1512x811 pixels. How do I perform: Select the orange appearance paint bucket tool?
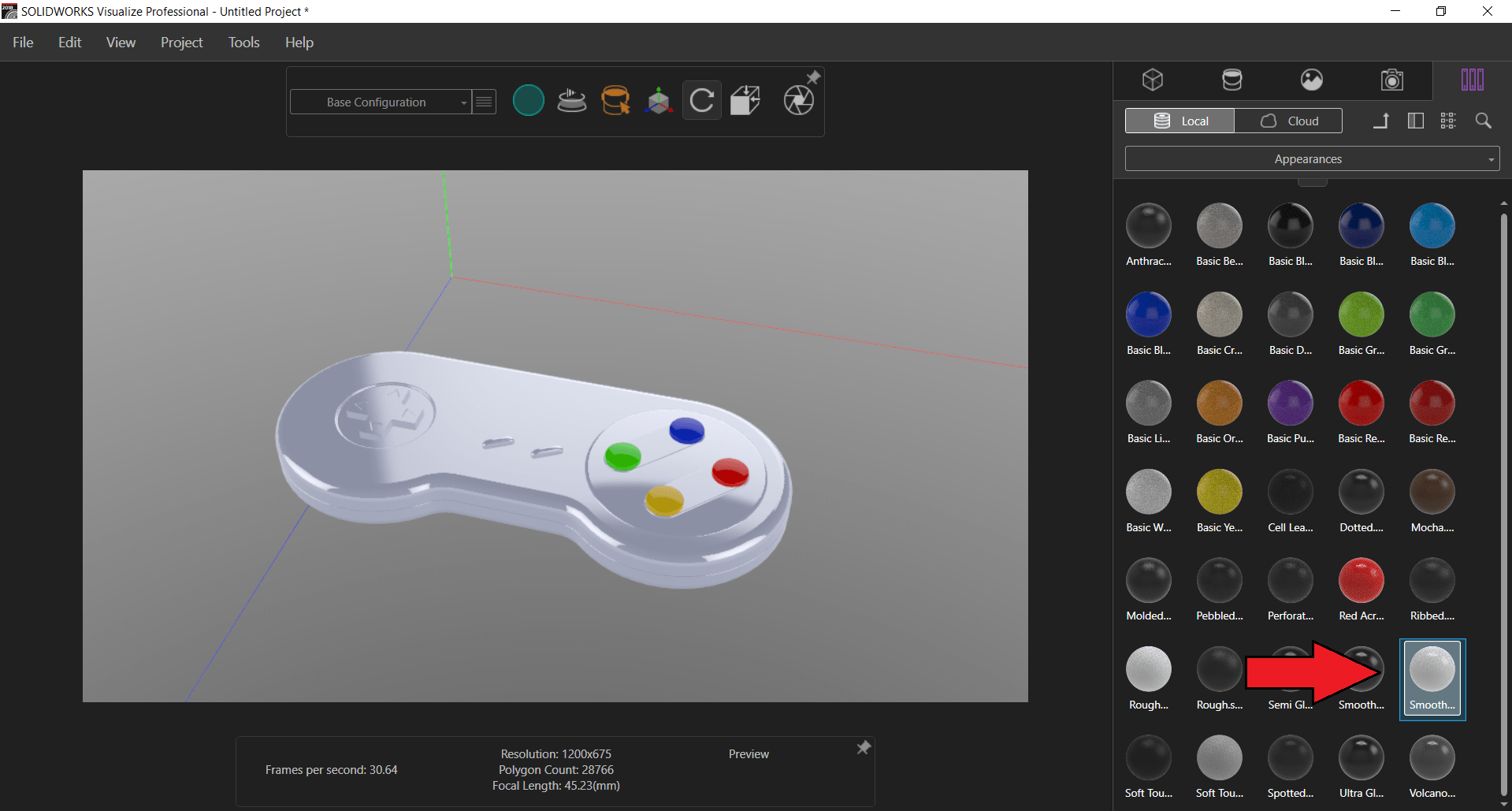[x=615, y=101]
